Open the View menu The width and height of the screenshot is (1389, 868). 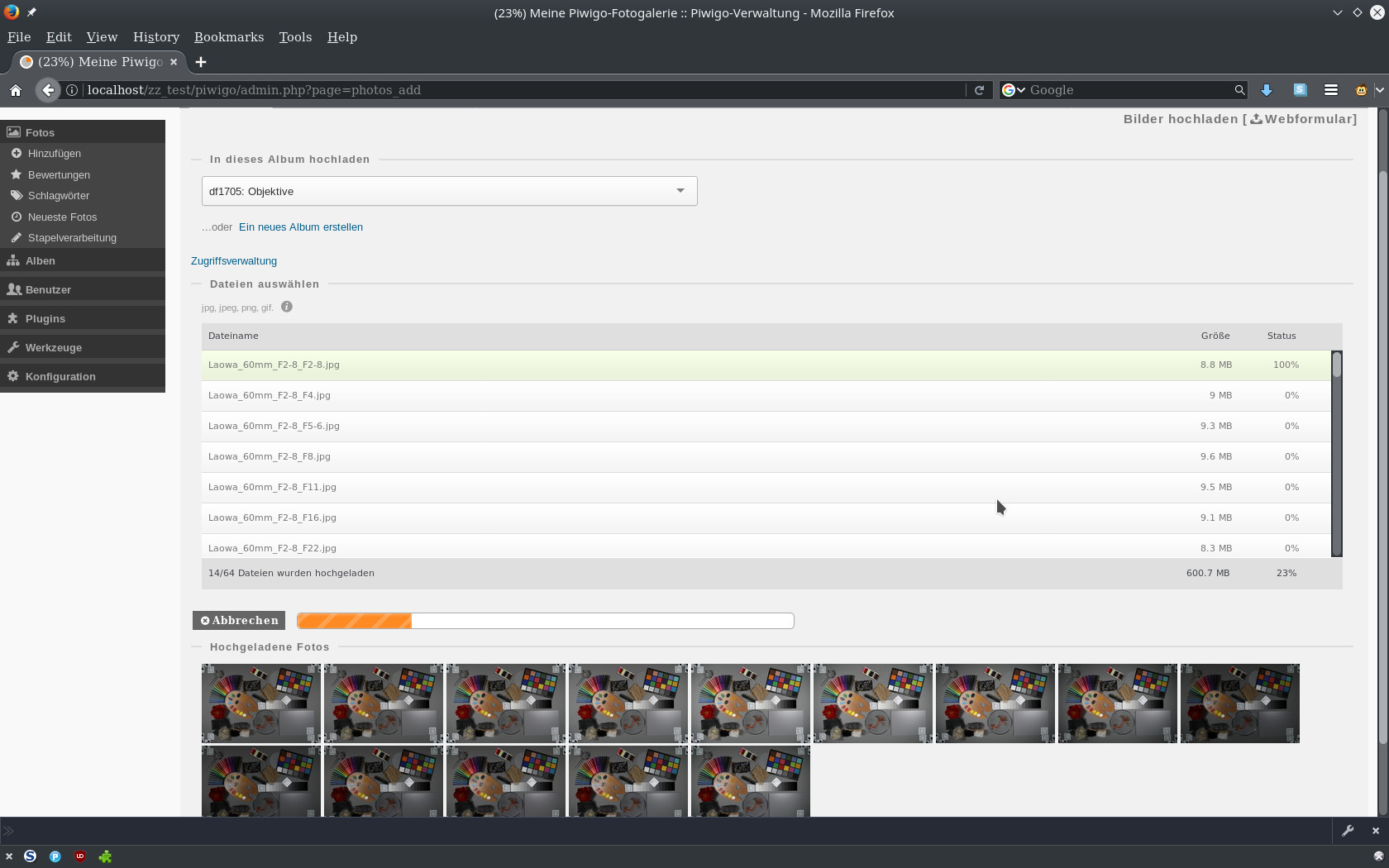102,37
